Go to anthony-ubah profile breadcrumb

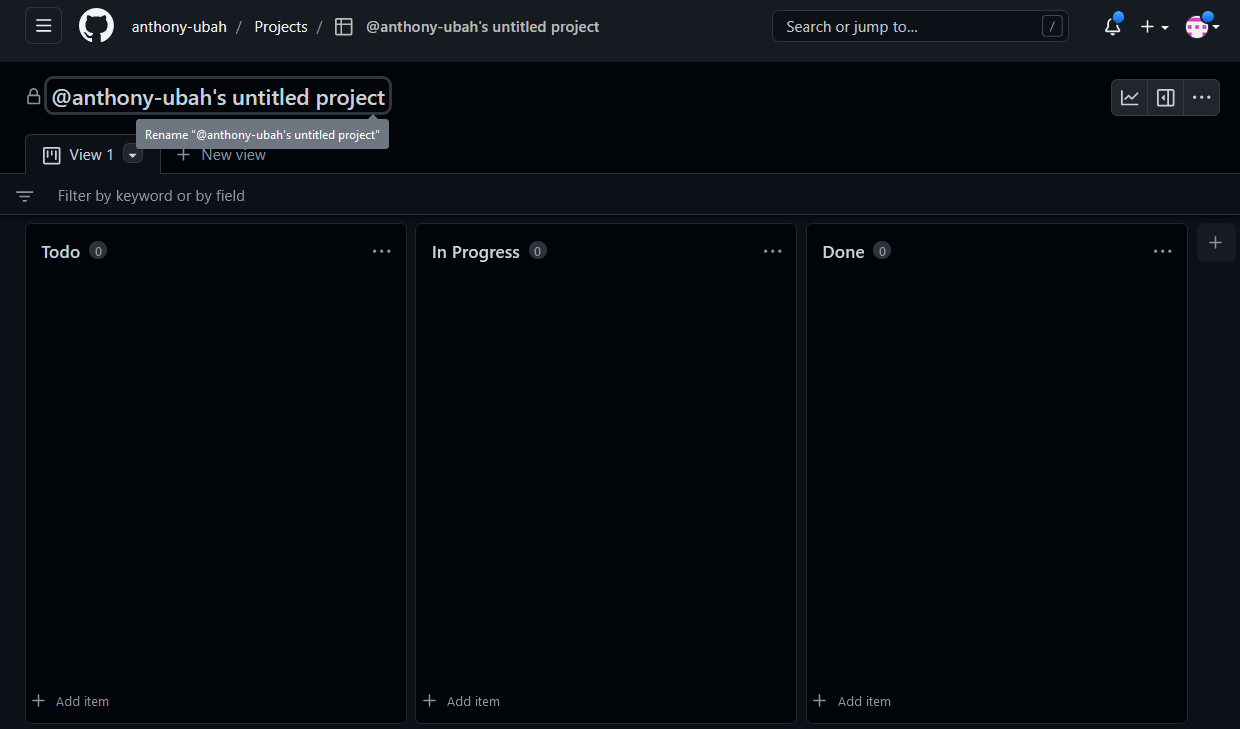179,27
